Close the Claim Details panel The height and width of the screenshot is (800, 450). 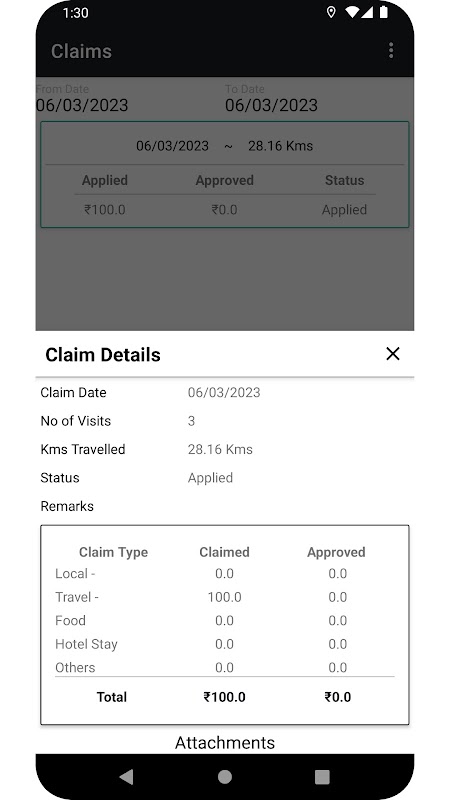tap(392, 354)
